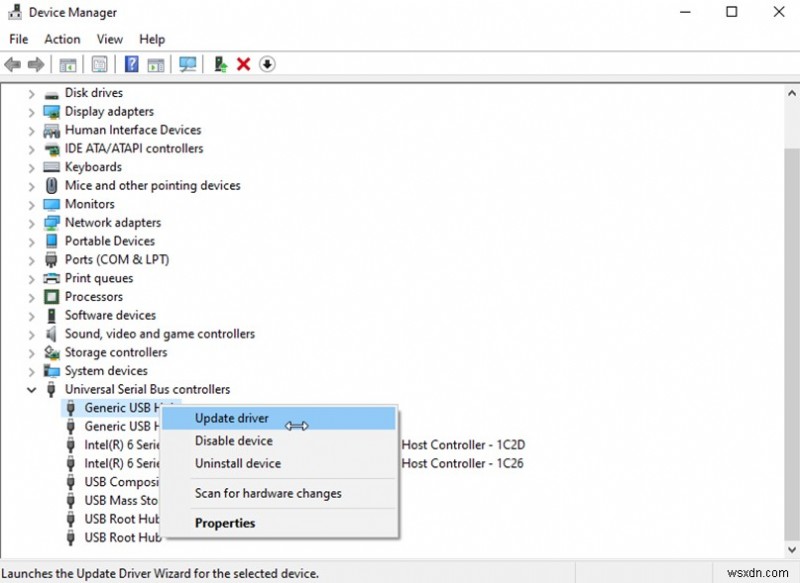Click the forward navigation arrow icon
Screen dimensions: 800x583
[x=36, y=64]
